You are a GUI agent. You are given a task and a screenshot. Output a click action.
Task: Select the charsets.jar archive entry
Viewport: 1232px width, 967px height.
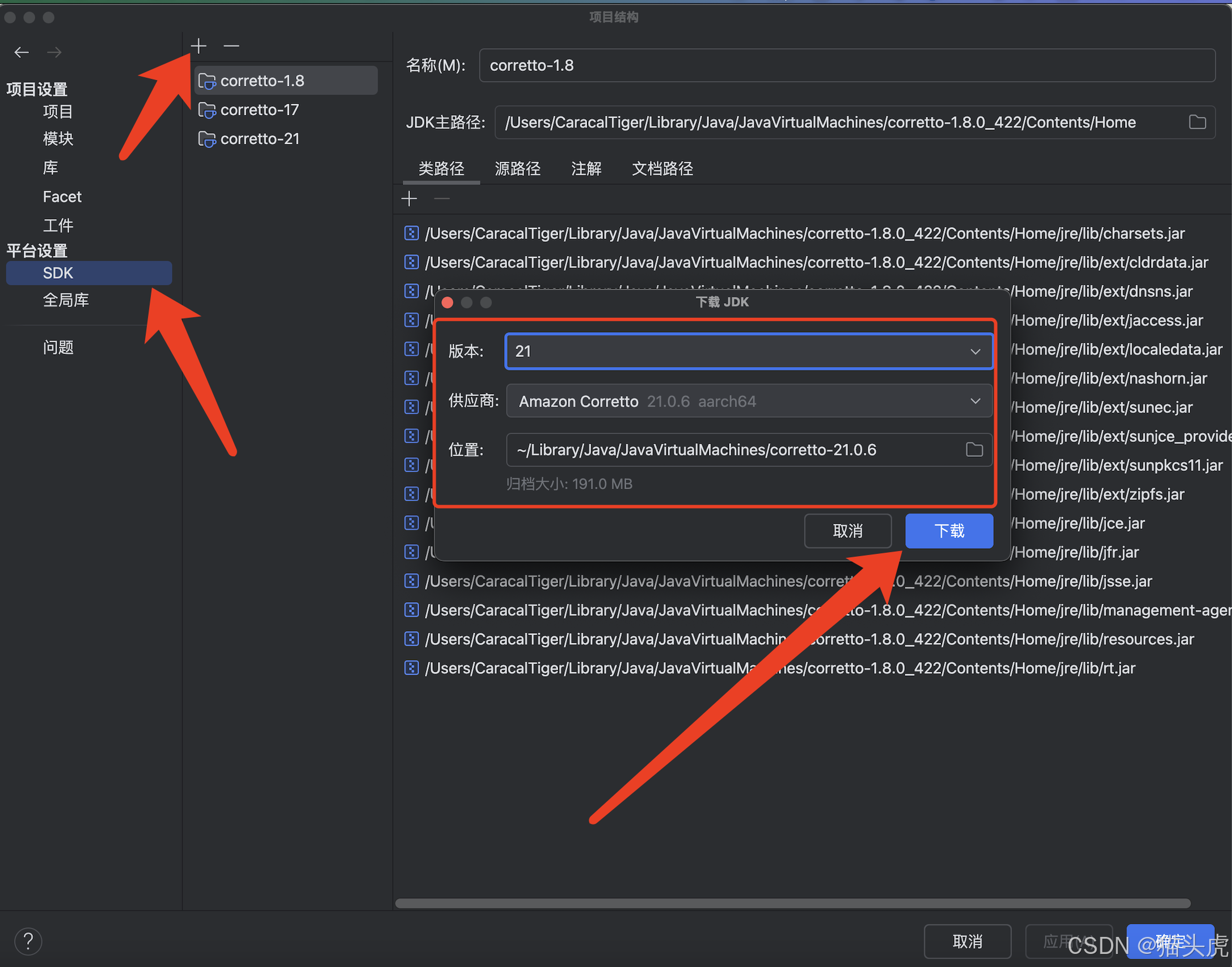(x=804, y=234)
